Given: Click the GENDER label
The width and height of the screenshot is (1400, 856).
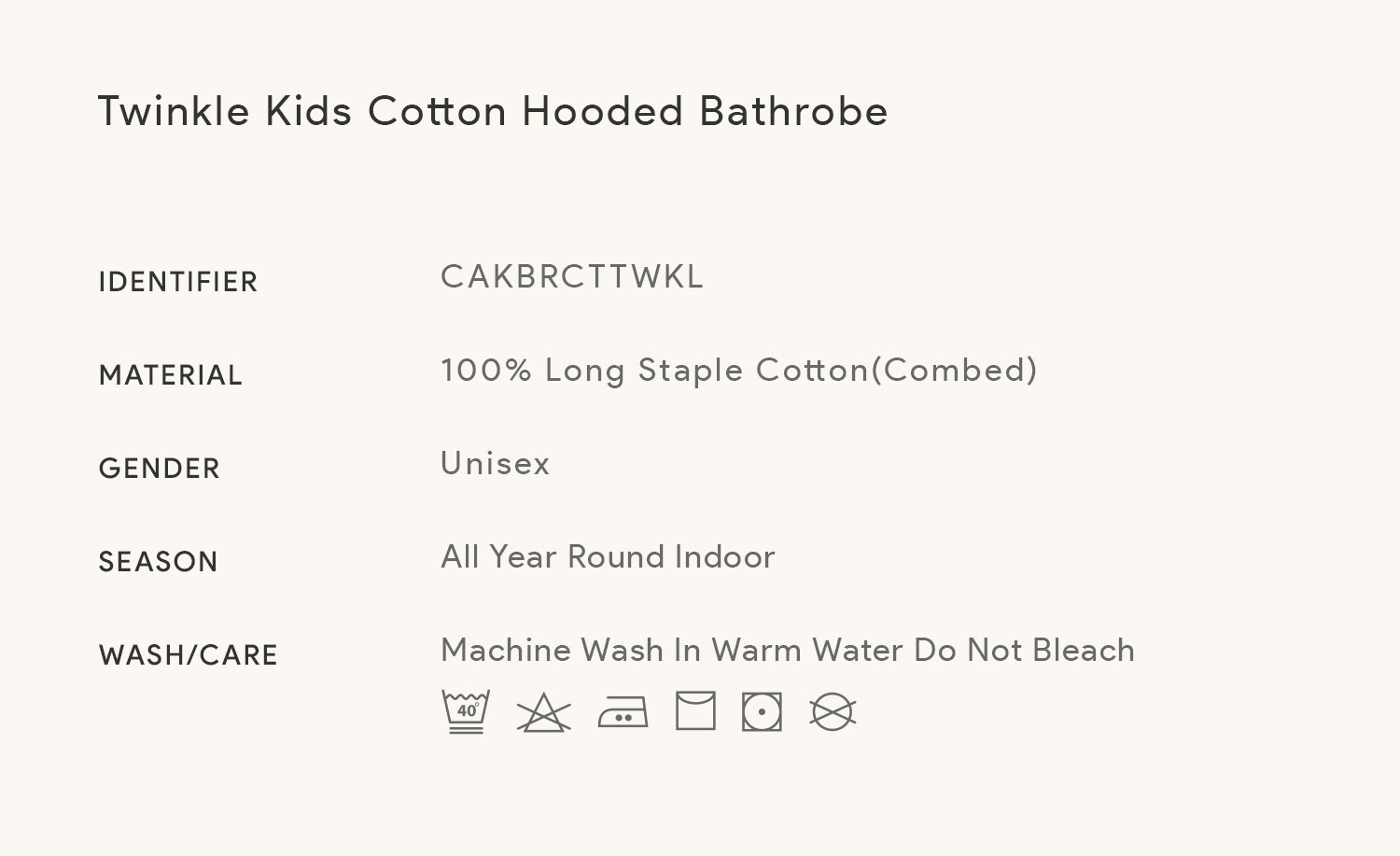Looking at the screenshot, I should [160, 469].
